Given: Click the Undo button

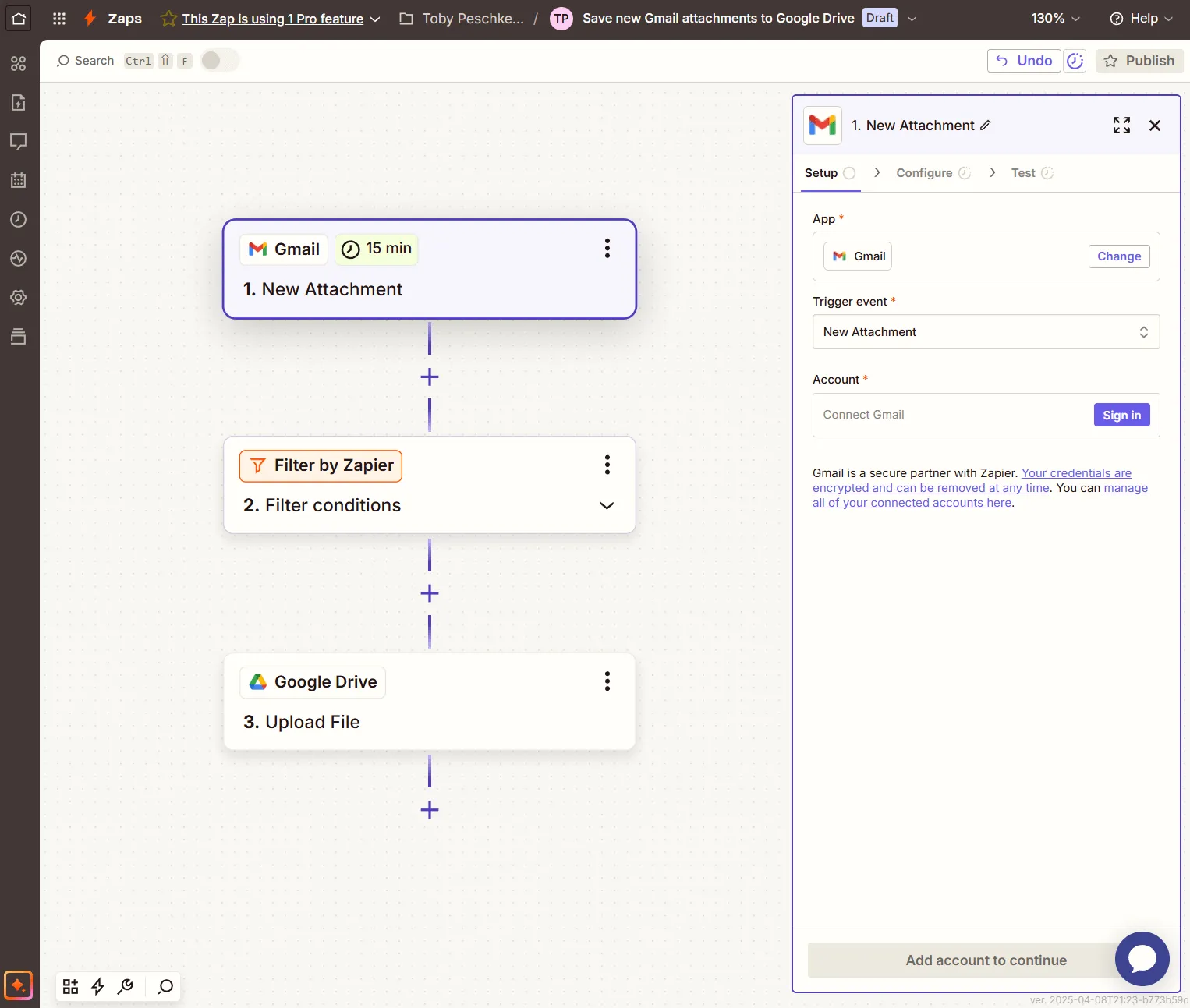Looking at the screenshot, I should click(1024, 61).
